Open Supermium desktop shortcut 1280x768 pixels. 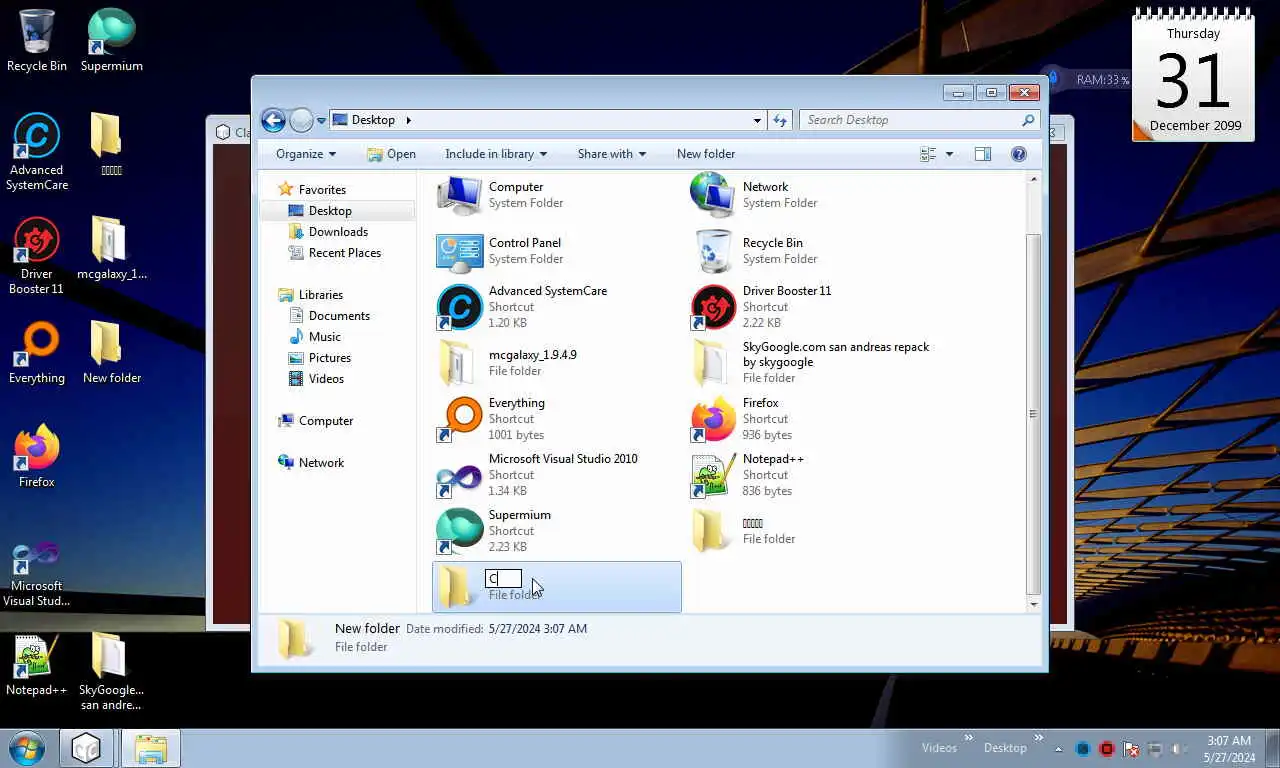click(112, 41)
